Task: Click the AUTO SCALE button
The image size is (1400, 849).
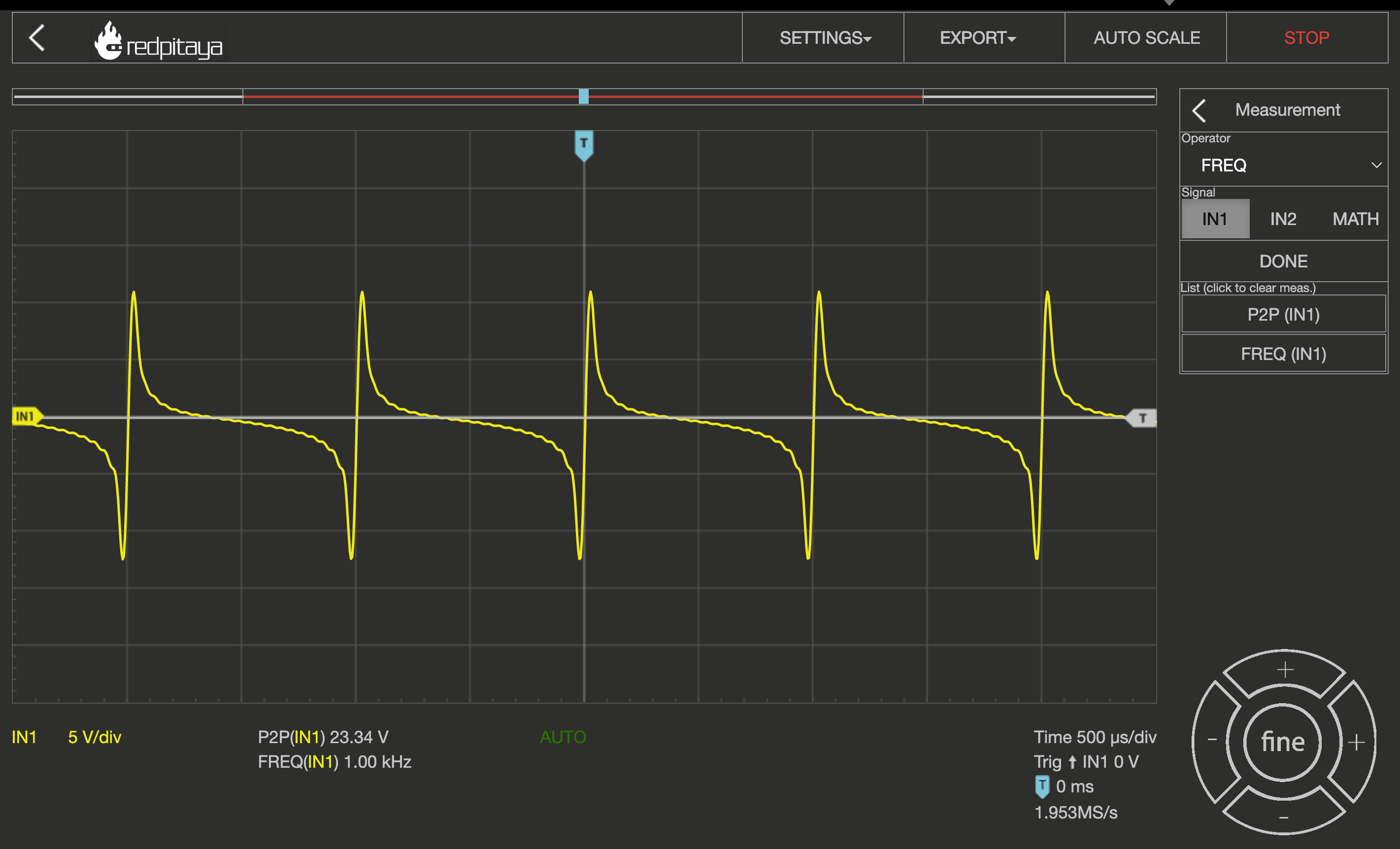Action: 1146,38
